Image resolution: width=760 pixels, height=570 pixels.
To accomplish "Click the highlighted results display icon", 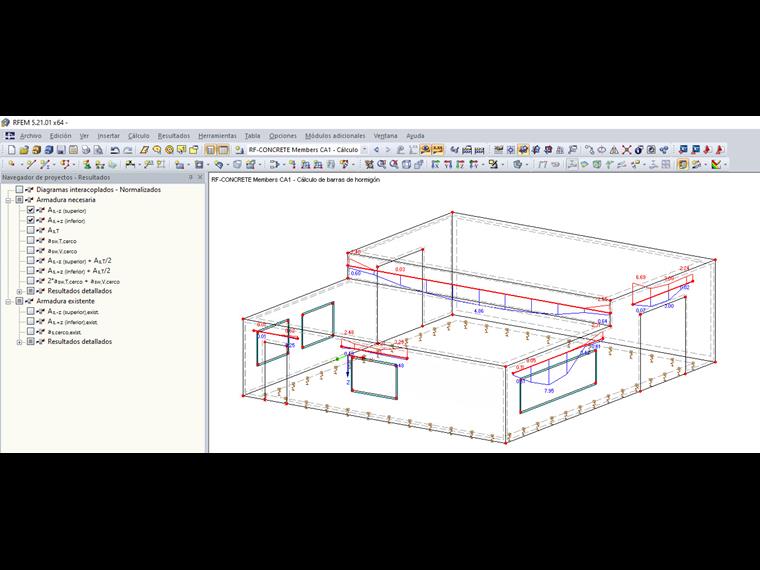I will (x=425, y=150).
